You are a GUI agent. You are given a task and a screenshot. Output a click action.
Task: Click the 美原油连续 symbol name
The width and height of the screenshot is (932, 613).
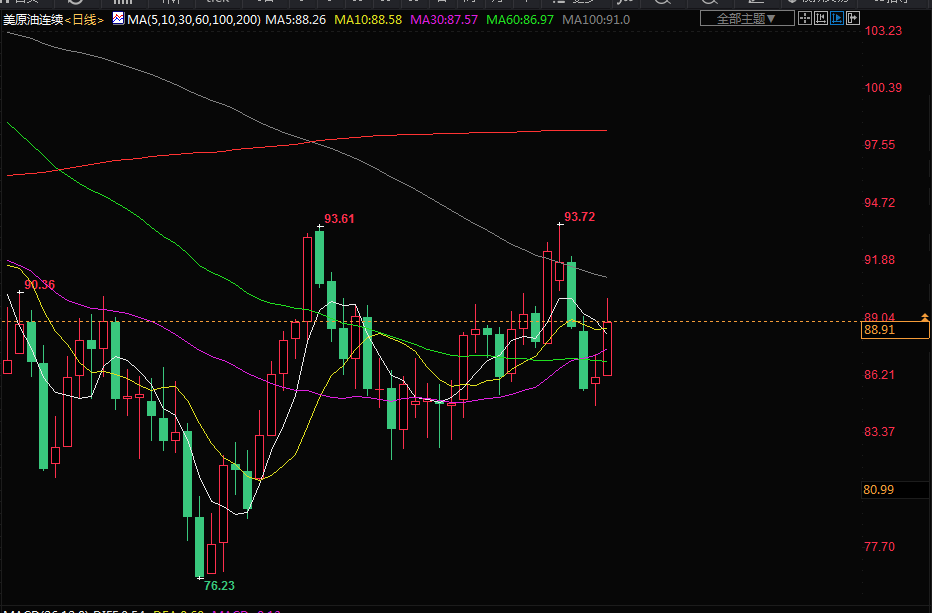click(33, 20)
